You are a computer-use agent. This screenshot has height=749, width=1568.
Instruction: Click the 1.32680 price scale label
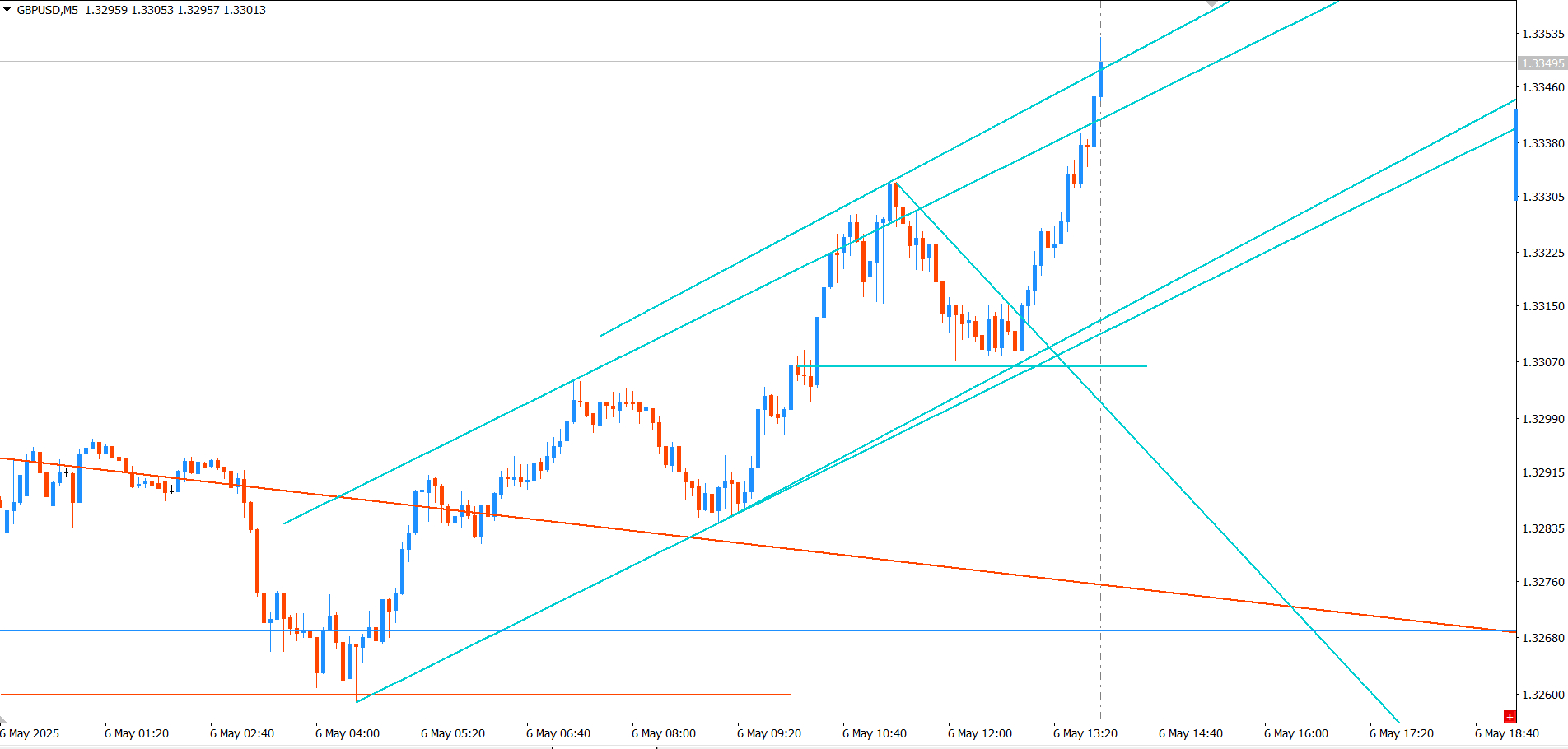(1542, 638)
